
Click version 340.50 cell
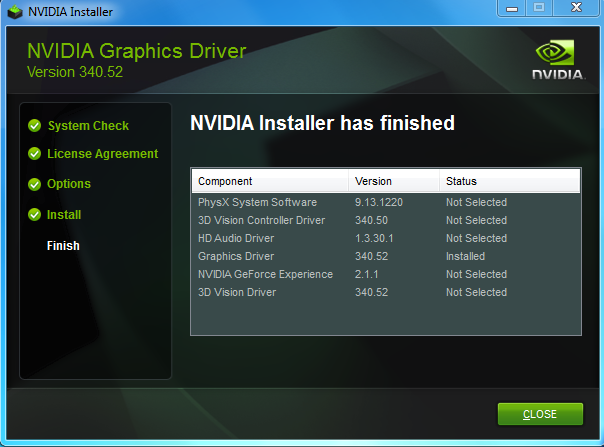[371, 220]
